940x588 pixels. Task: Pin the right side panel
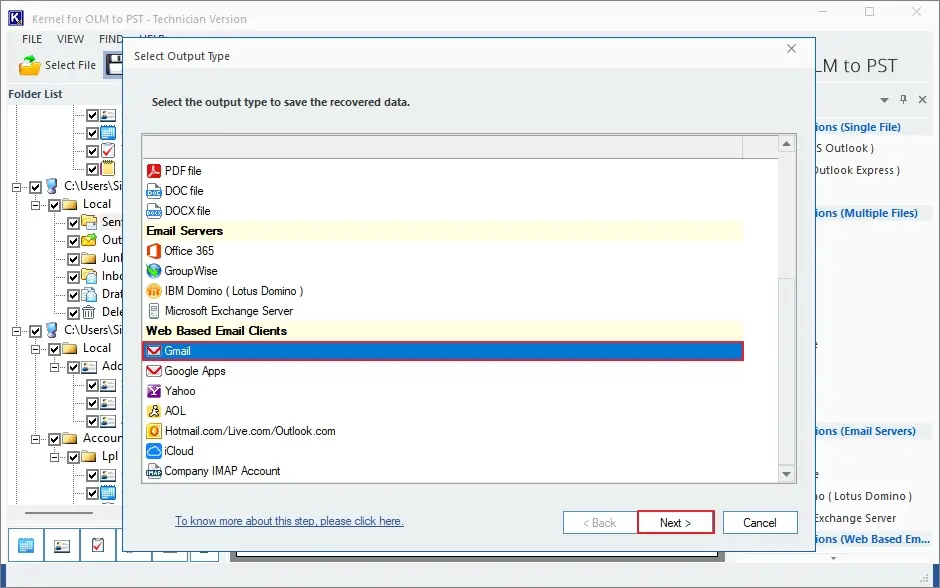(903, 99)
